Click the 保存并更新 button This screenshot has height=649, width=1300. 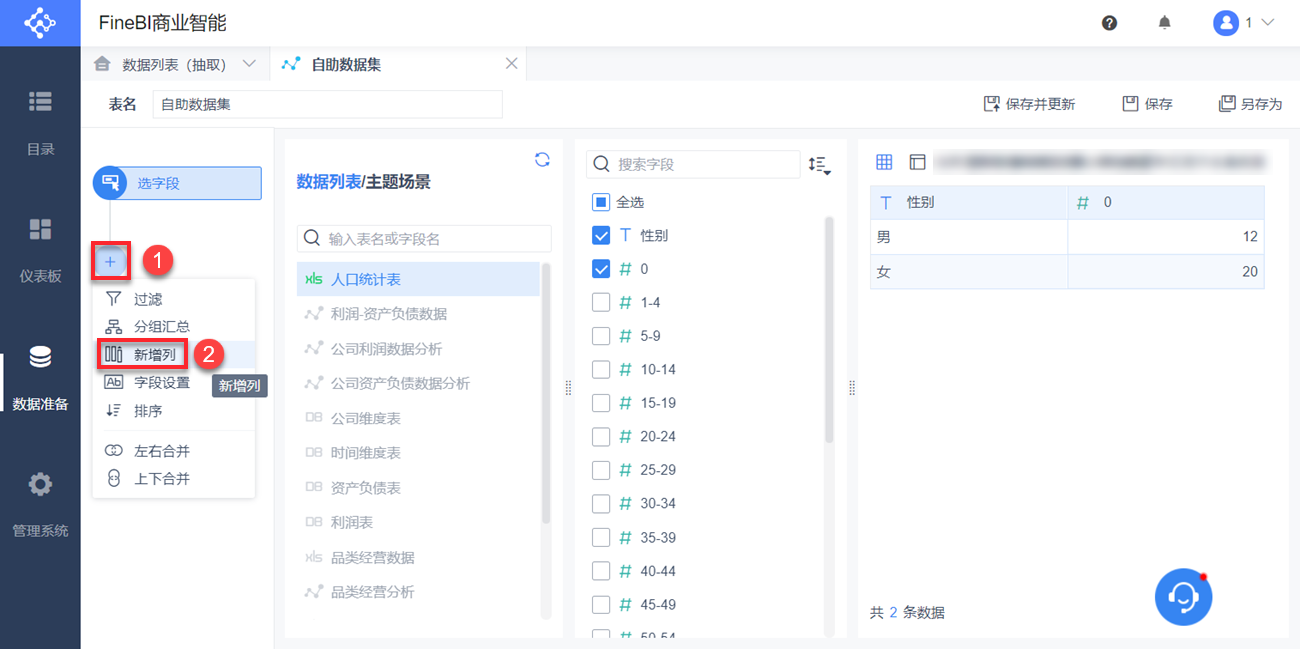(1029, 104)
